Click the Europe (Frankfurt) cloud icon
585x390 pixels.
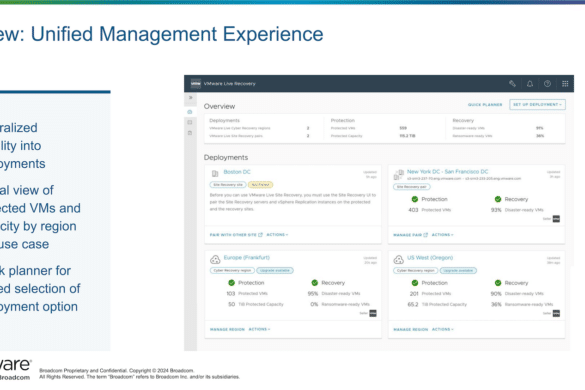215,259
